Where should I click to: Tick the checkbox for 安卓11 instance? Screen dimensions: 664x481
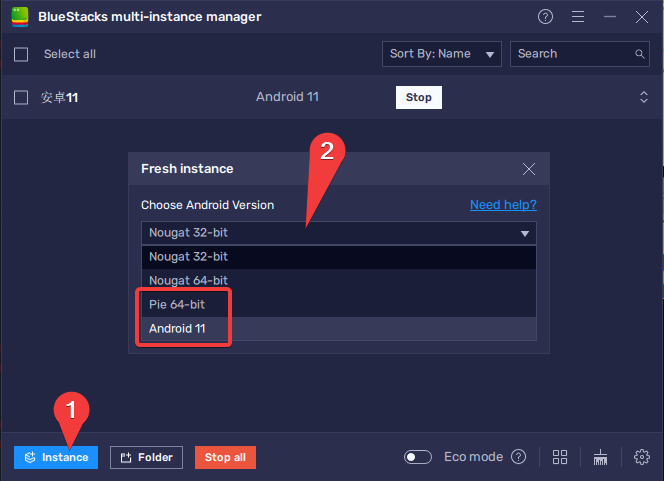click(x=21, y=97)
